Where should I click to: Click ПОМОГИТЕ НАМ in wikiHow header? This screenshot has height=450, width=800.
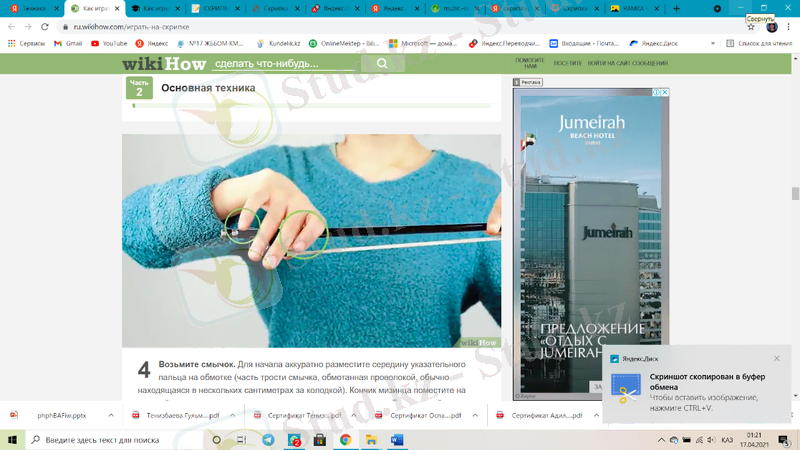tap(530, 63)
